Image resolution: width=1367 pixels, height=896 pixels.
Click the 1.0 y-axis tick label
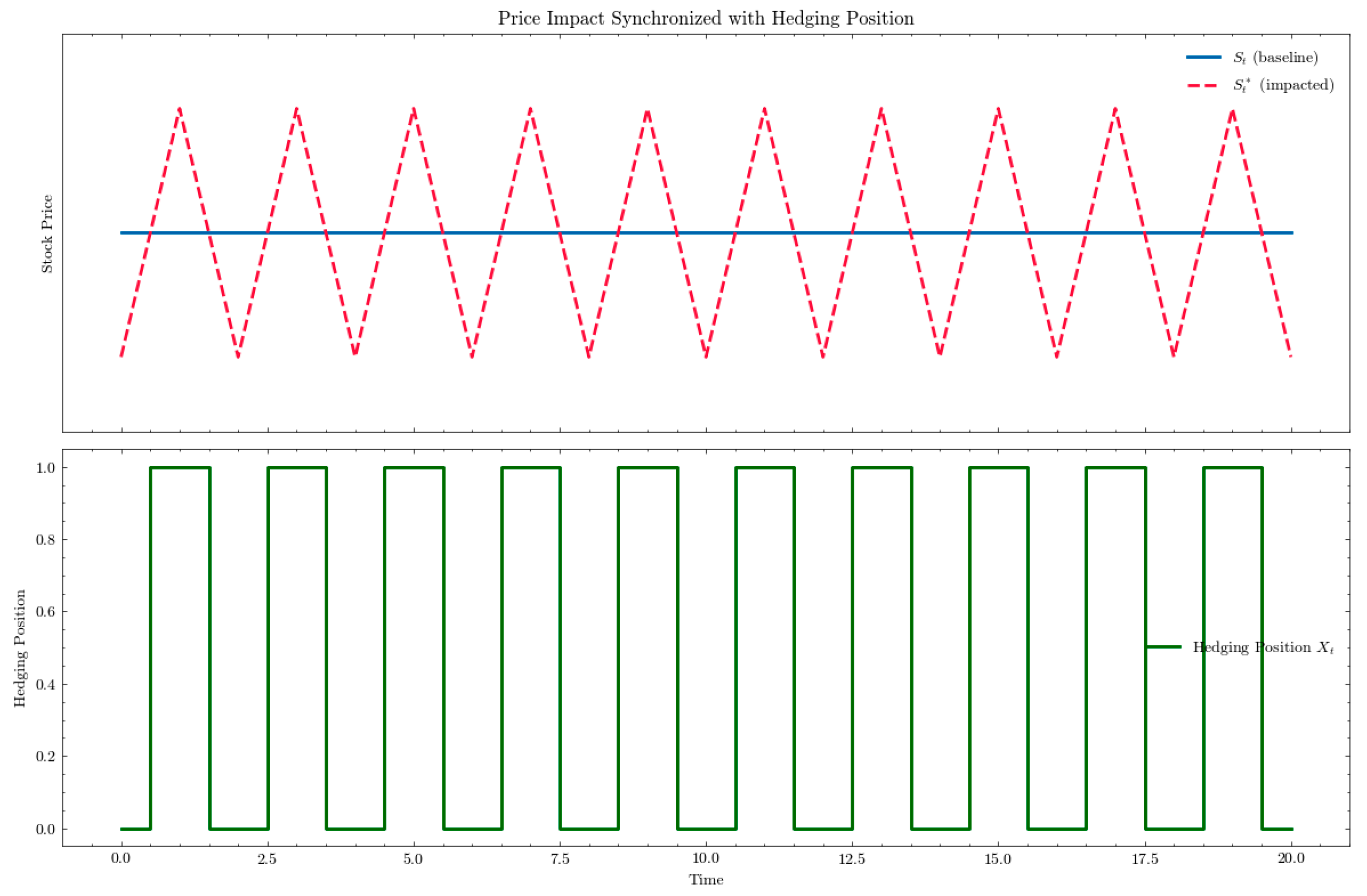point(46,468)
